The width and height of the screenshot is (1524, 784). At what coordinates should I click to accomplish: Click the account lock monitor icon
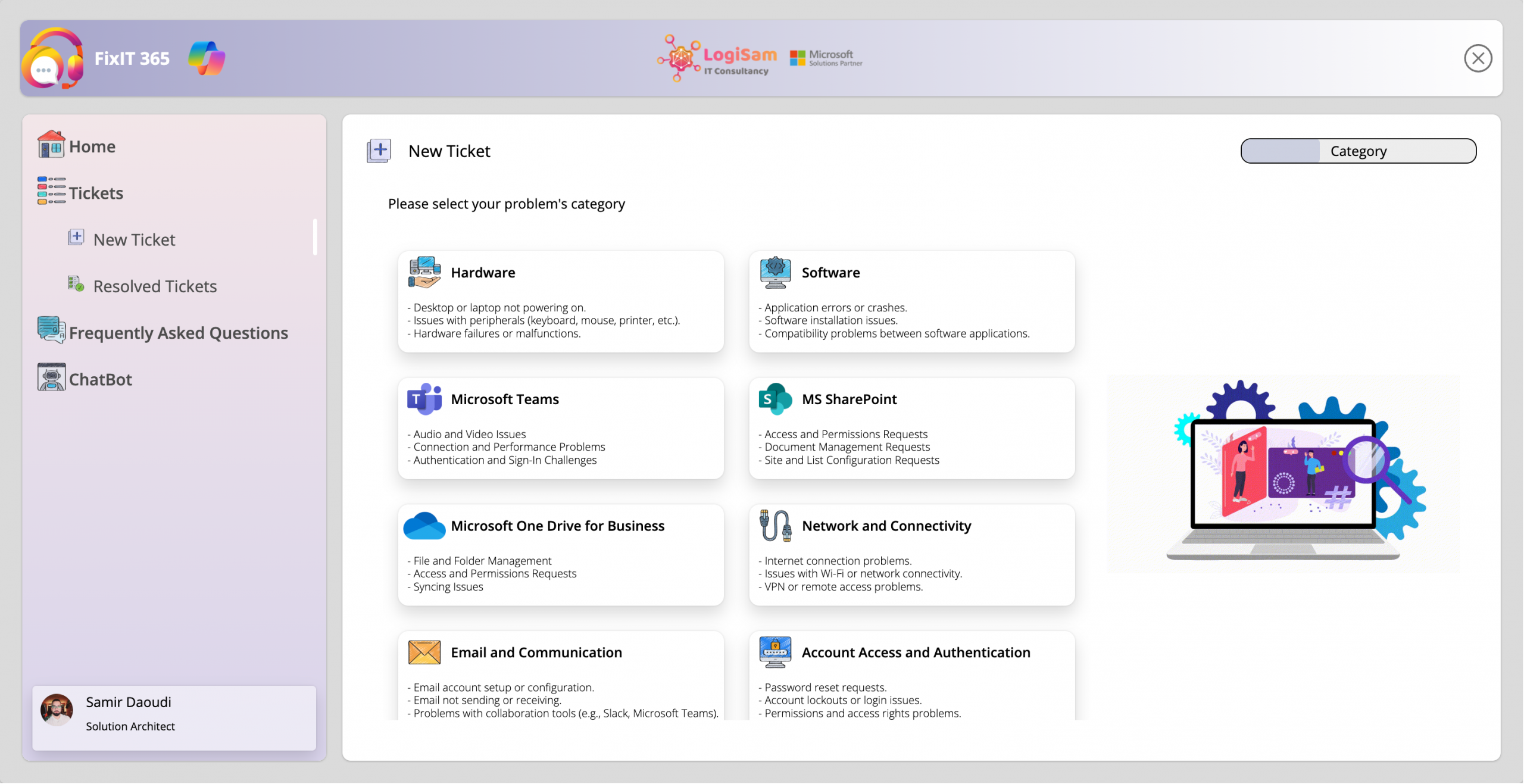pyautogui.click(x=775, y=652)
